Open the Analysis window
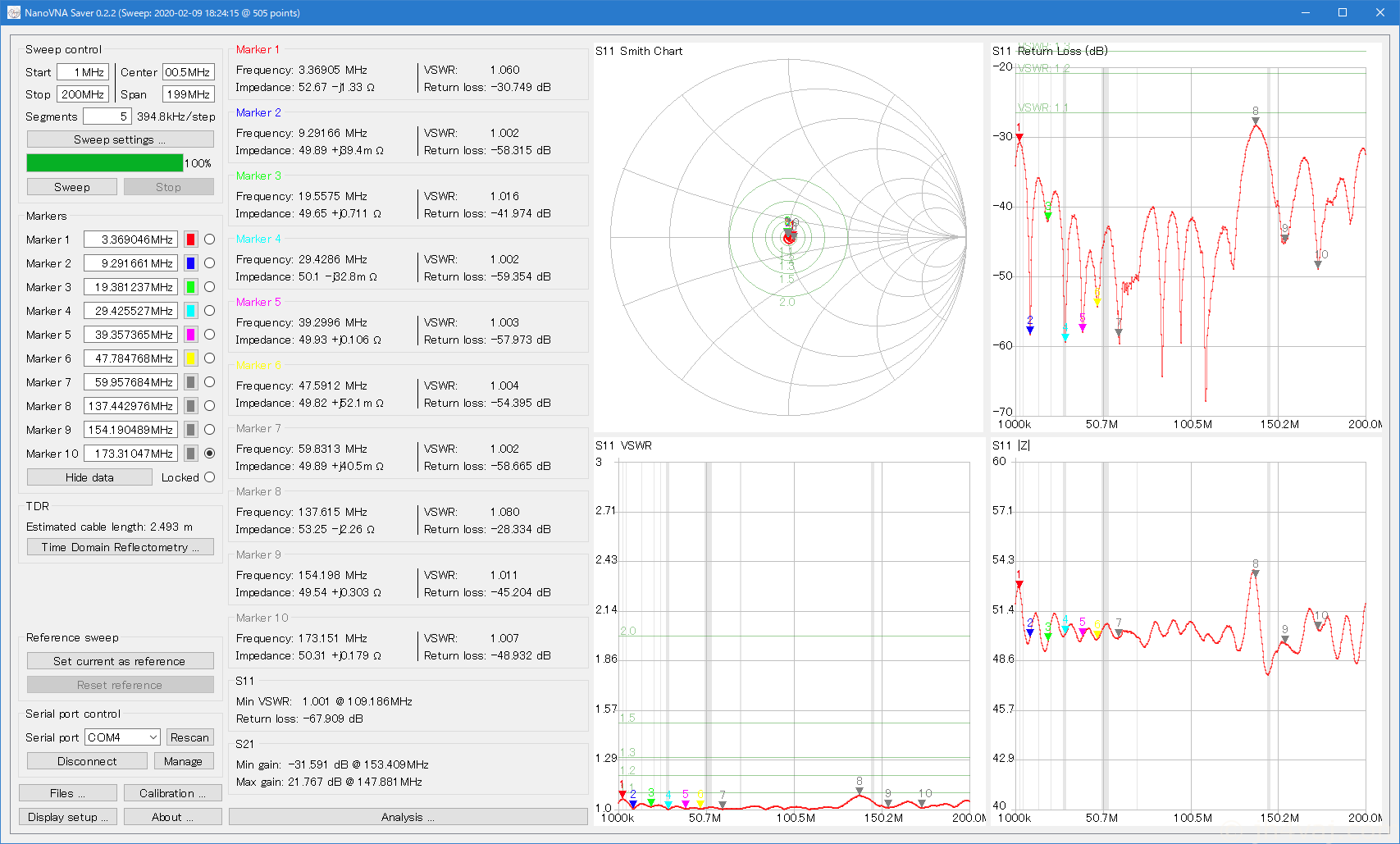Image resolution: width=1400 pixels, height=844 pixels. click(x=408, y=817)
